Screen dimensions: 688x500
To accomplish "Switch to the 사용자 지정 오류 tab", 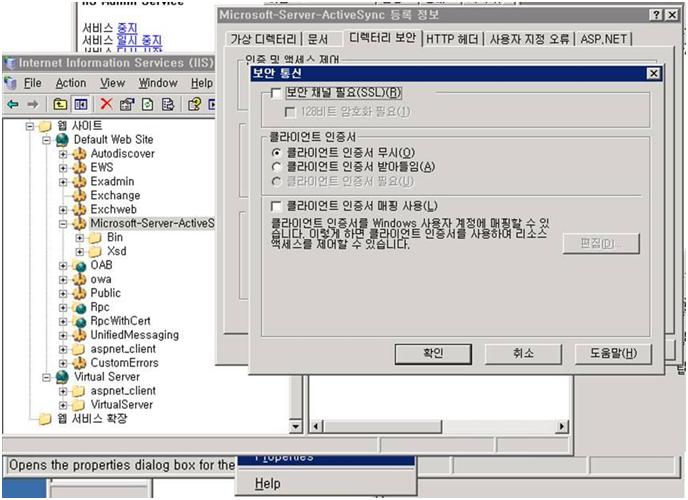I will pyautogui.click(x=529, y=39).
